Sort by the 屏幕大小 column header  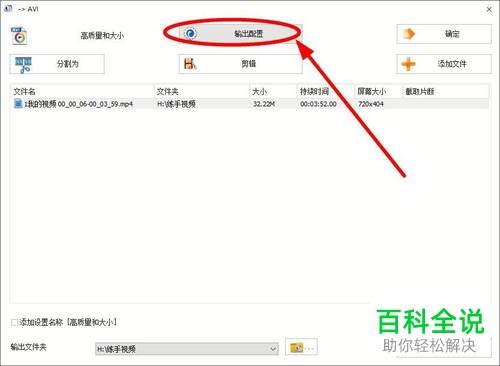(378, 91)
